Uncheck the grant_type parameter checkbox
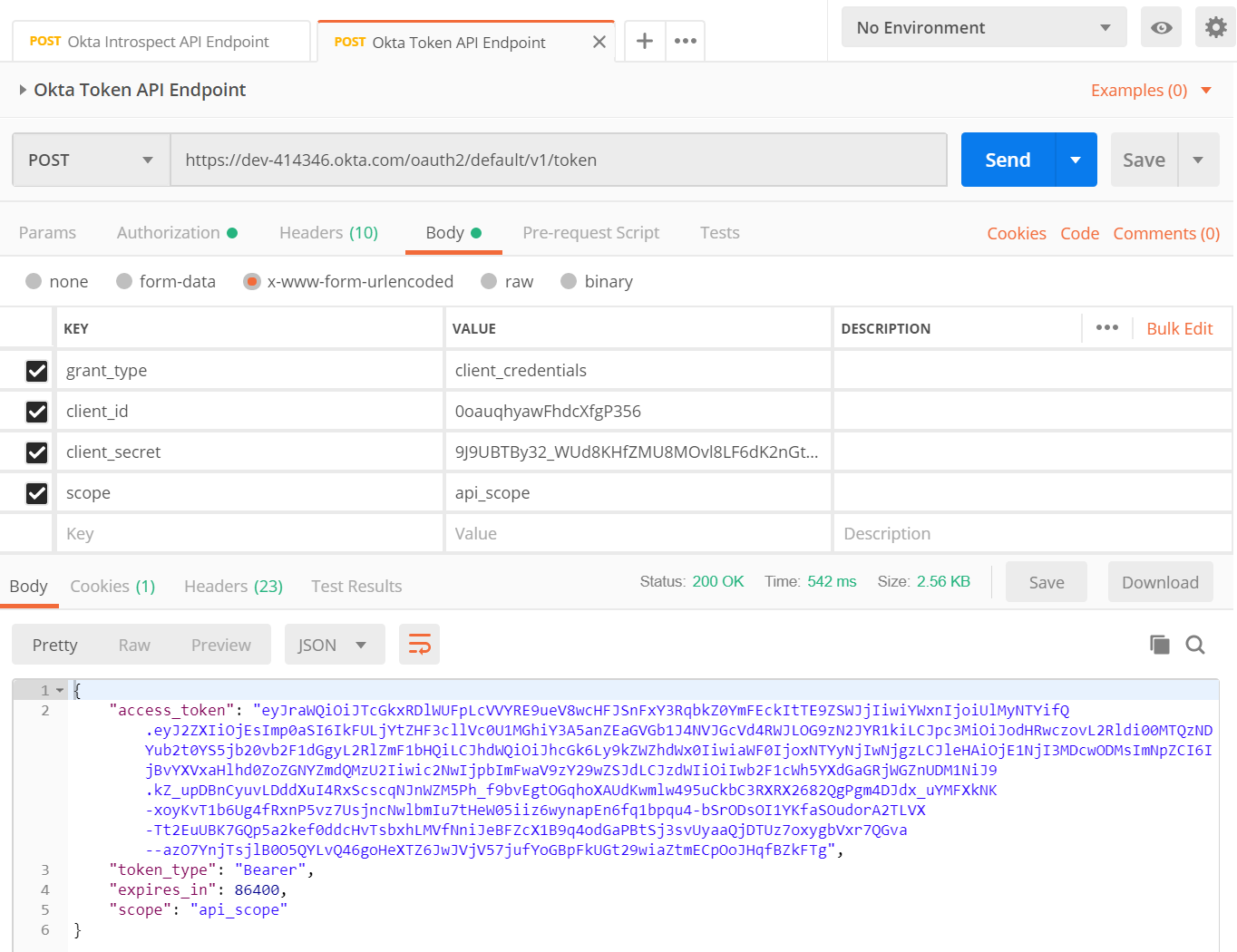The height and width of the screenshot is (952, 1237). point(36,371)
